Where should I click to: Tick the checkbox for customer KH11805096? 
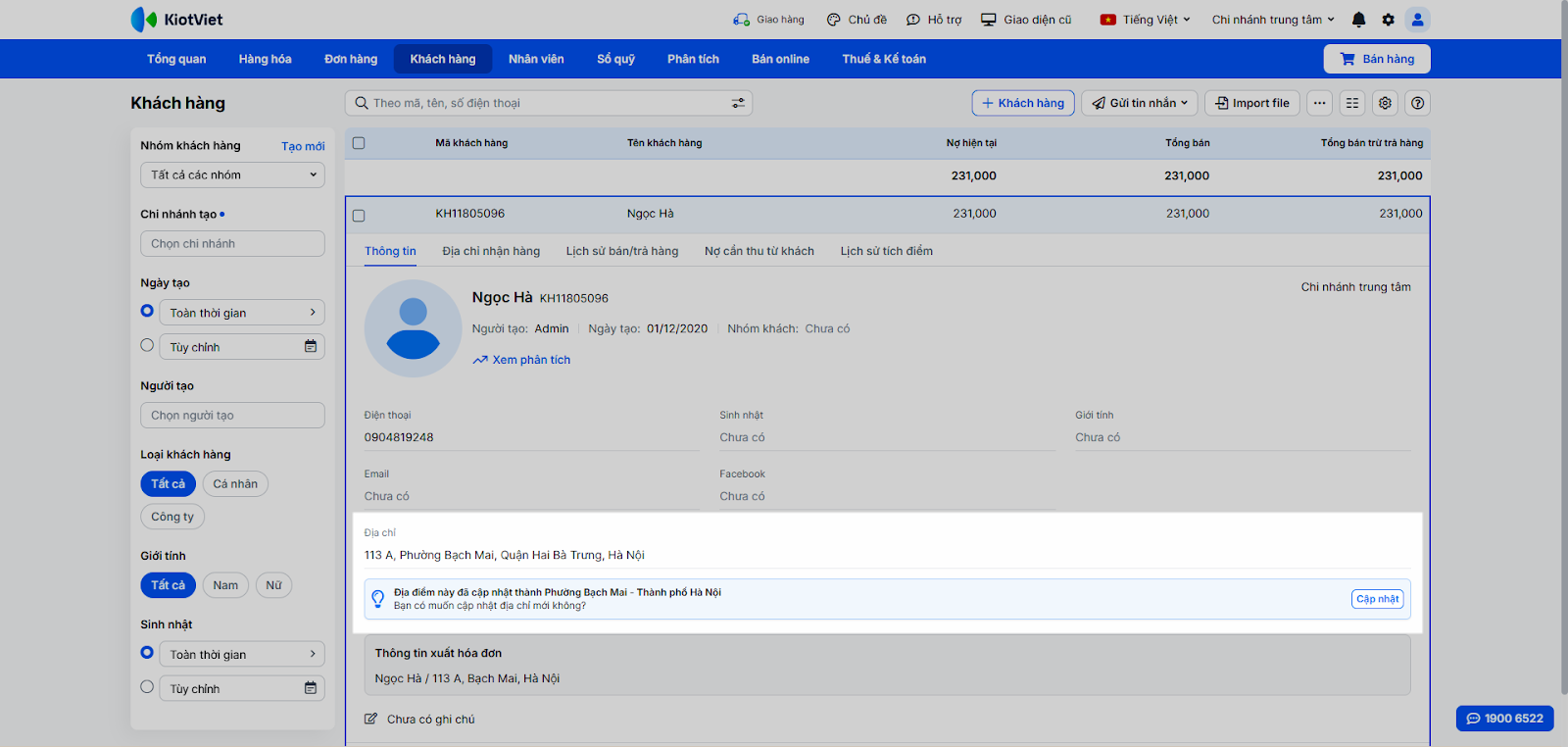click(359, 216)
